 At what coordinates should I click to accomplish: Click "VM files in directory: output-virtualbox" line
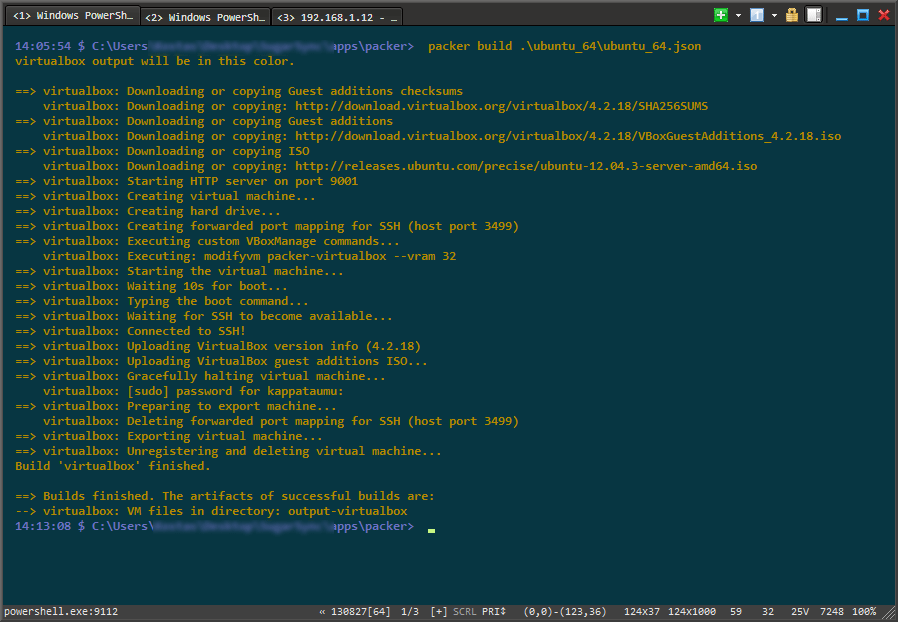pyautogui.click(x=211, y=511)
